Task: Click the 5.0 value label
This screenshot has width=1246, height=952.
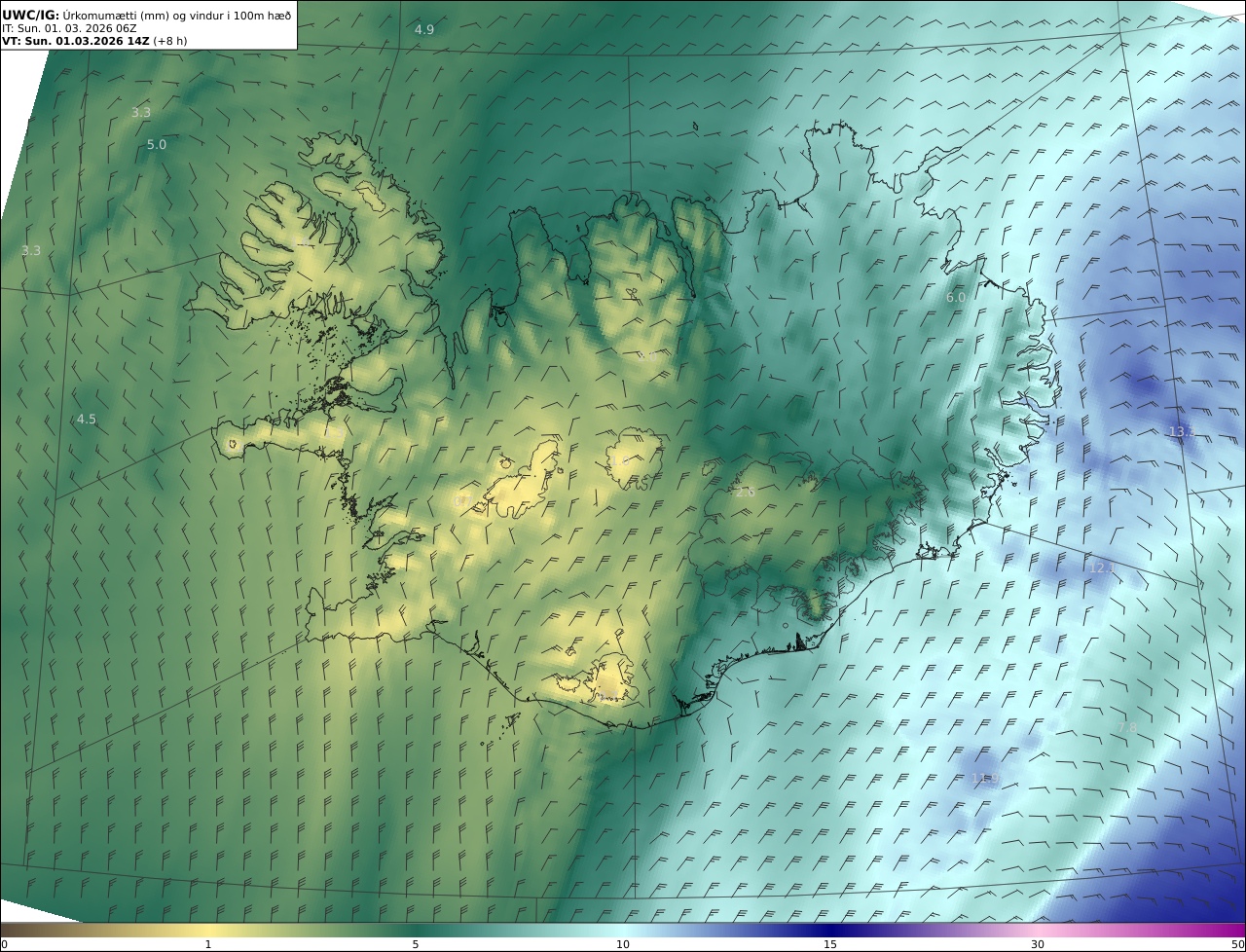Action: (x=157, y=145)
